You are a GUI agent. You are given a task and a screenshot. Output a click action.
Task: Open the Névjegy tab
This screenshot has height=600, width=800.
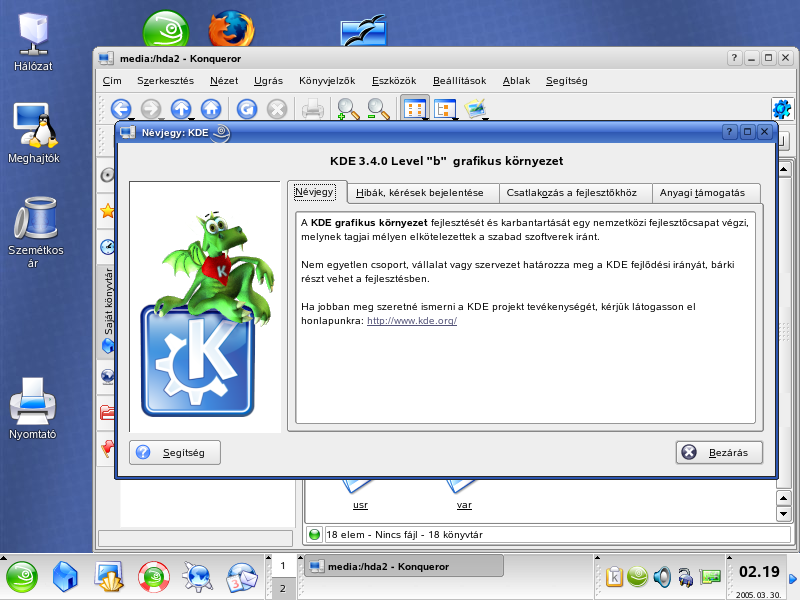click(x=314, y=192)
